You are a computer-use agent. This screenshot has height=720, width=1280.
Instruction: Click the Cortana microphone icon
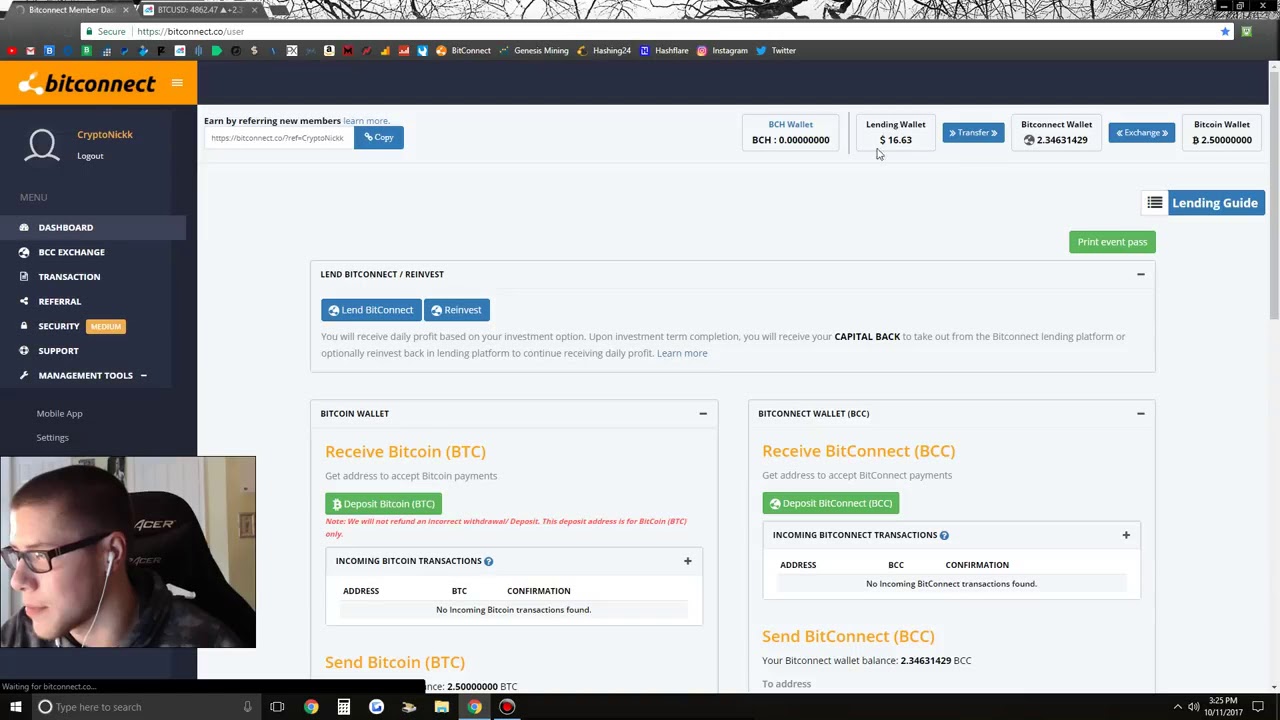click(247, 707)
